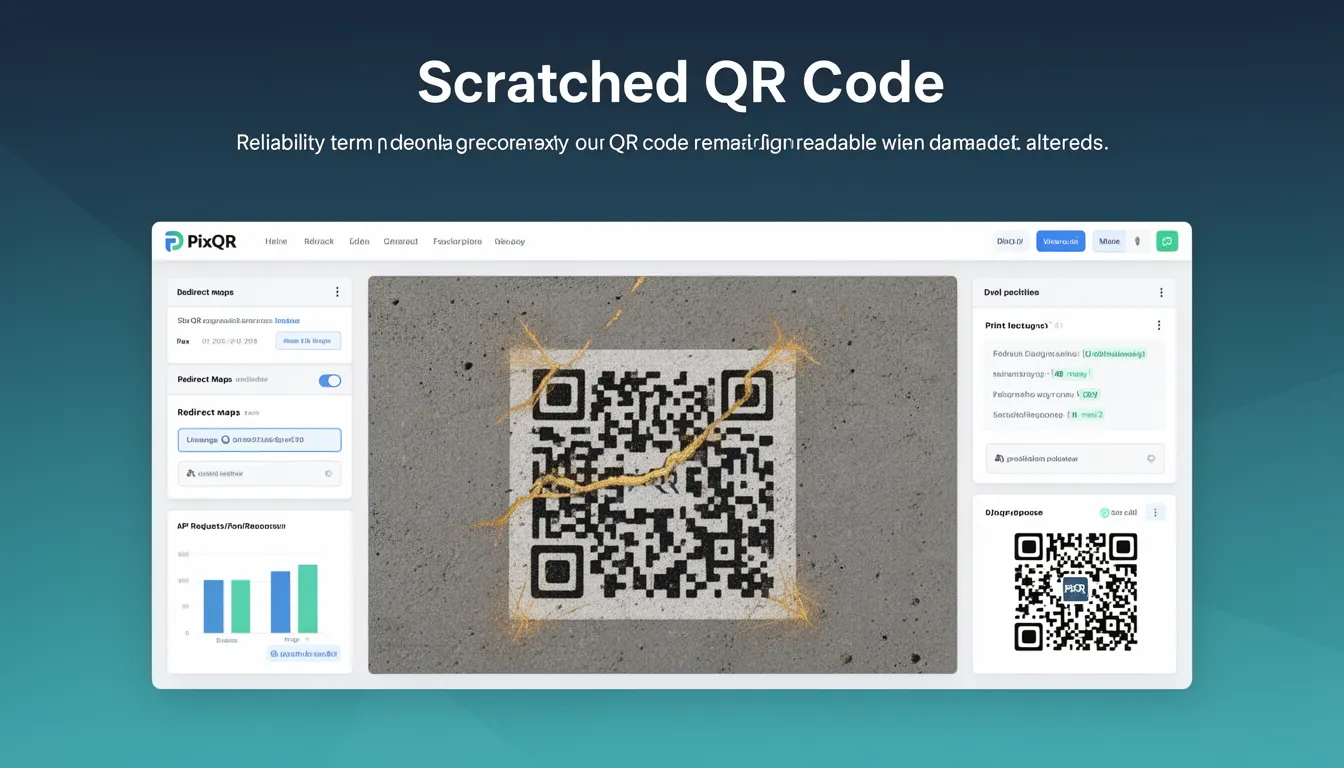
Task: Click the icon at the right end of the grey field below the Print stats
Action: (1150, 458)
